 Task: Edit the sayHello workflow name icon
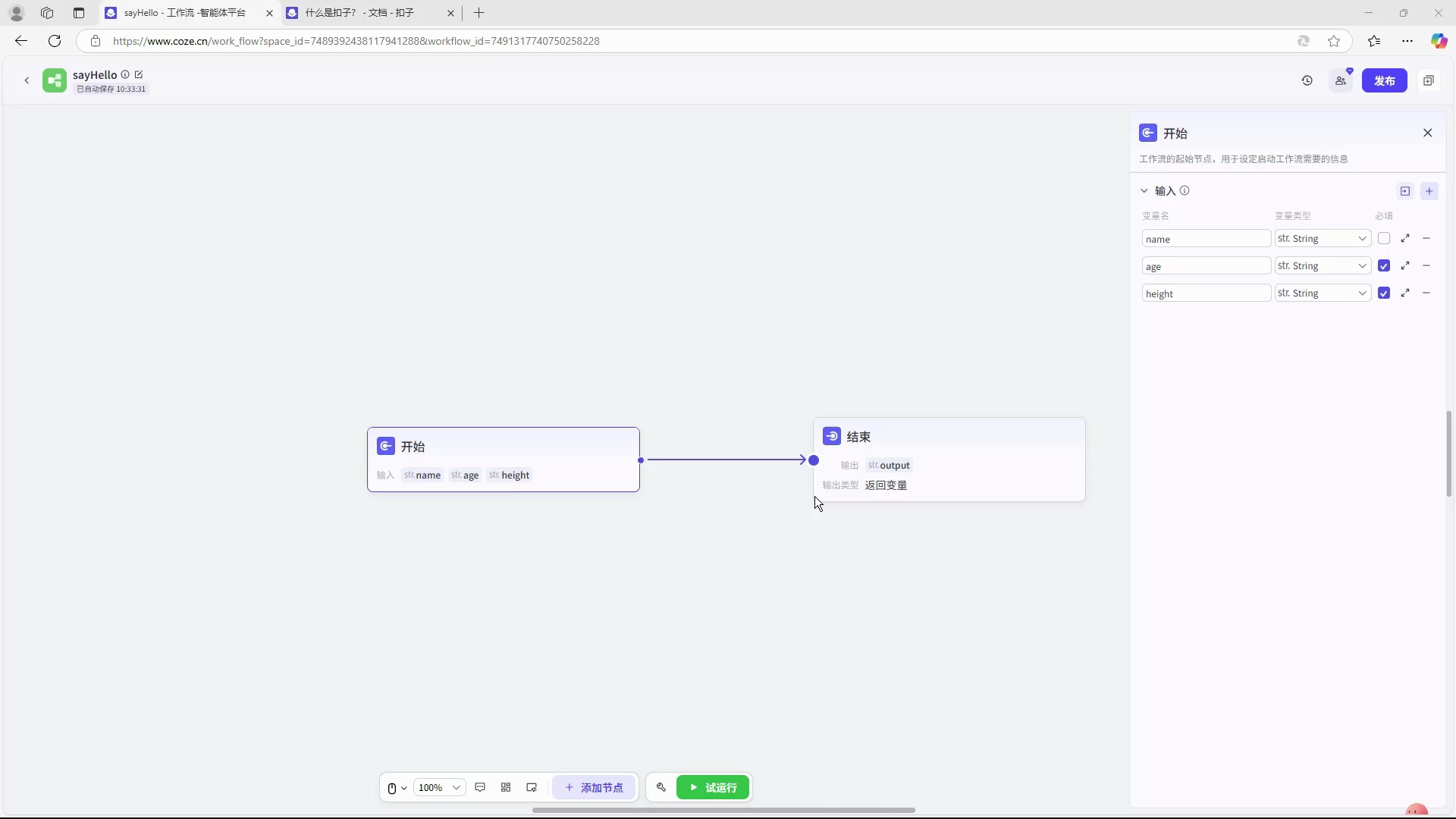139,74
